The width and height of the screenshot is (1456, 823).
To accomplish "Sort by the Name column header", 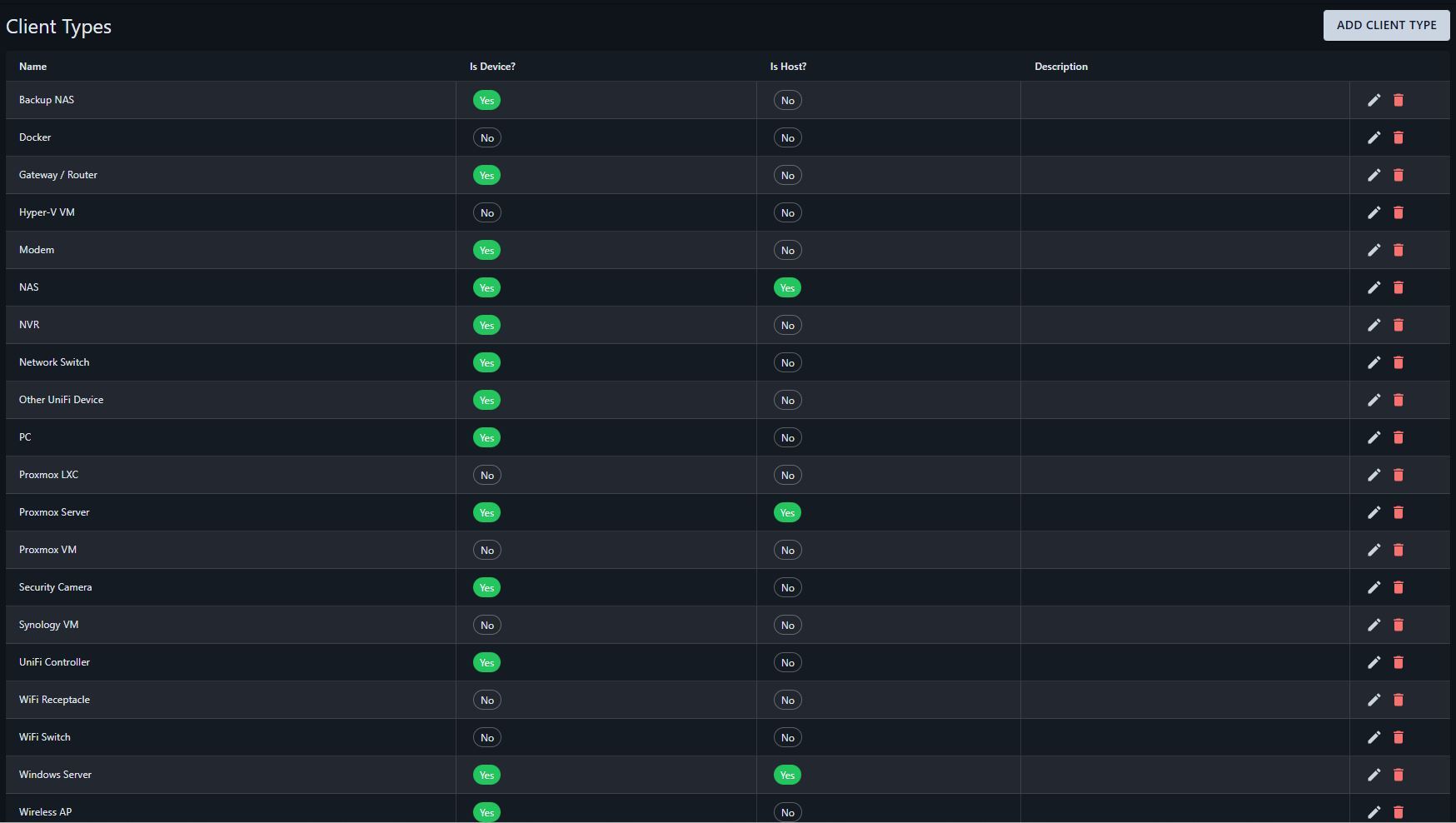I will tap(32, 67).
